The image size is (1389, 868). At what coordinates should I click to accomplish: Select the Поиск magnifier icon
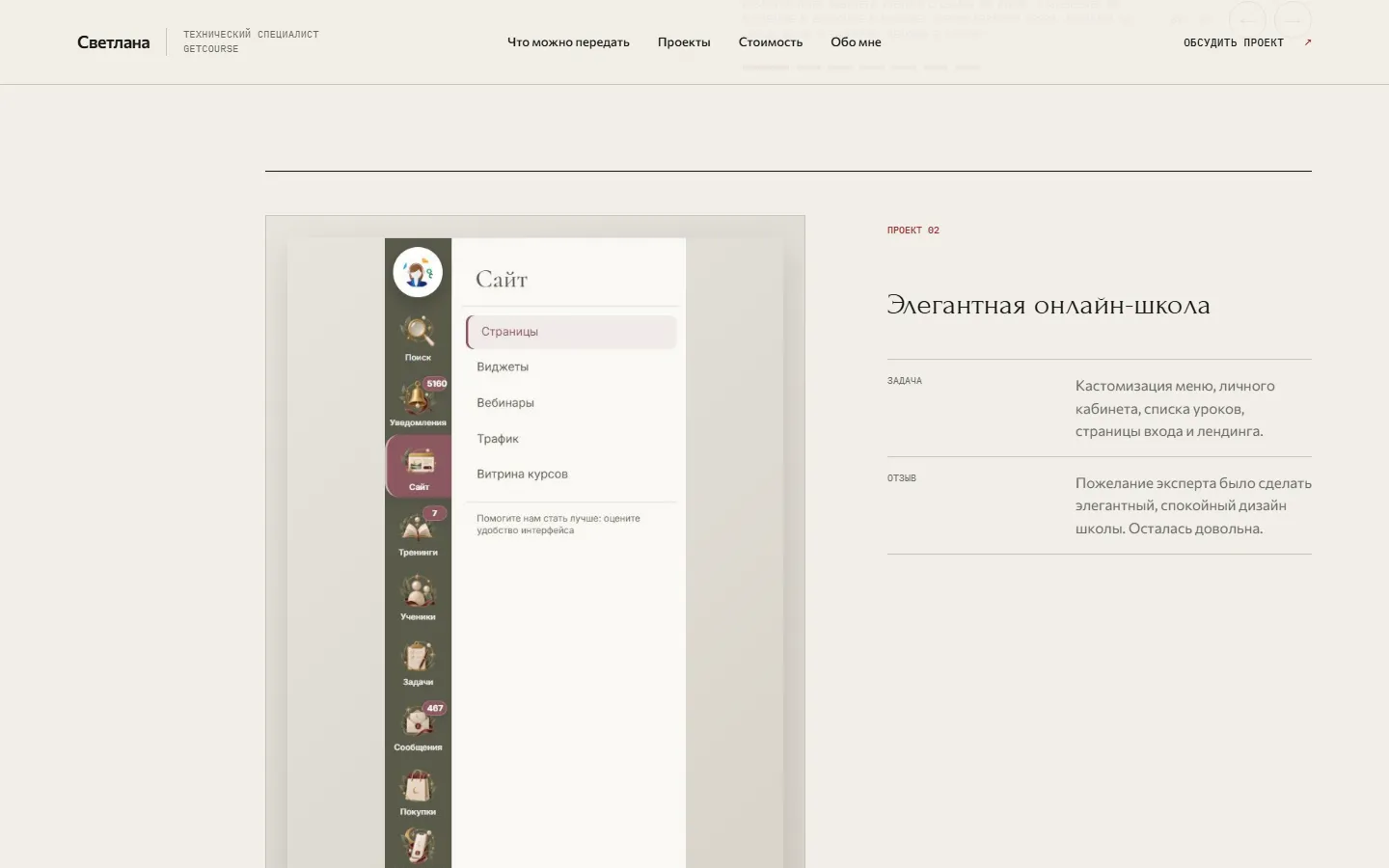tap(418, 331)
